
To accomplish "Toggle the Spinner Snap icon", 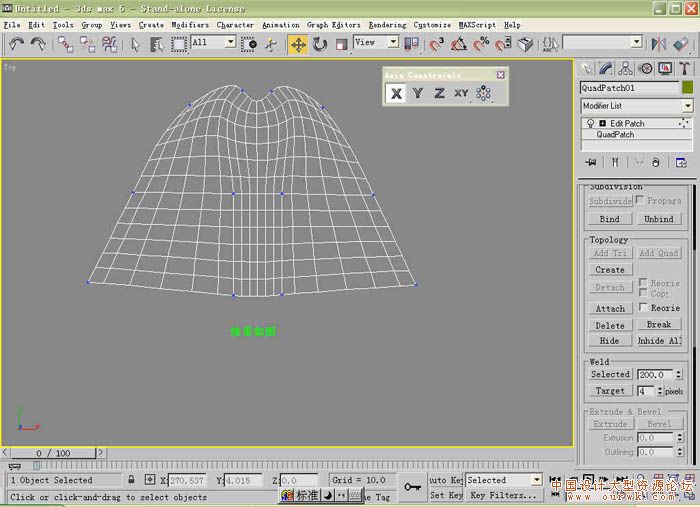I will 503,44.
